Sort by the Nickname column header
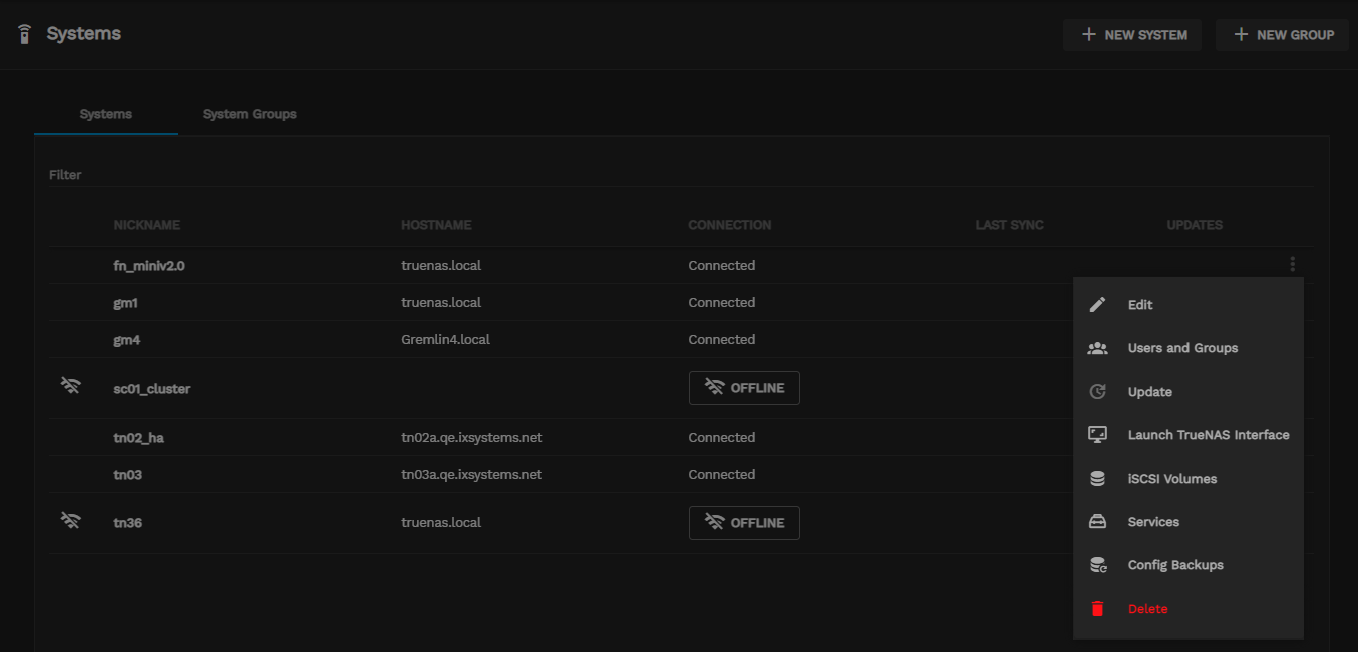The image size is (1358, 652). pos(147,225)
